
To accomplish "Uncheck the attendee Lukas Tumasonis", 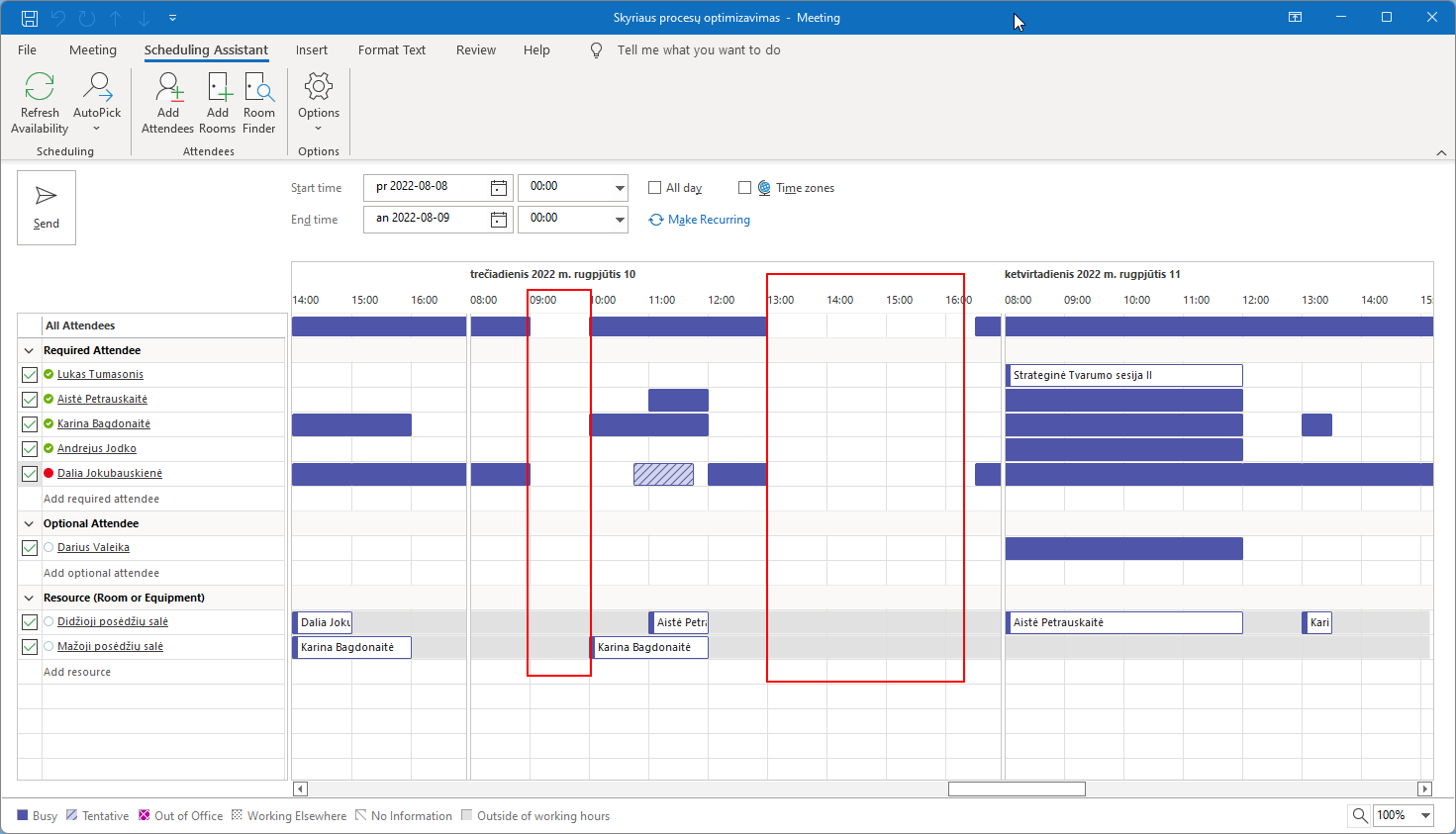I will point(30,375).
